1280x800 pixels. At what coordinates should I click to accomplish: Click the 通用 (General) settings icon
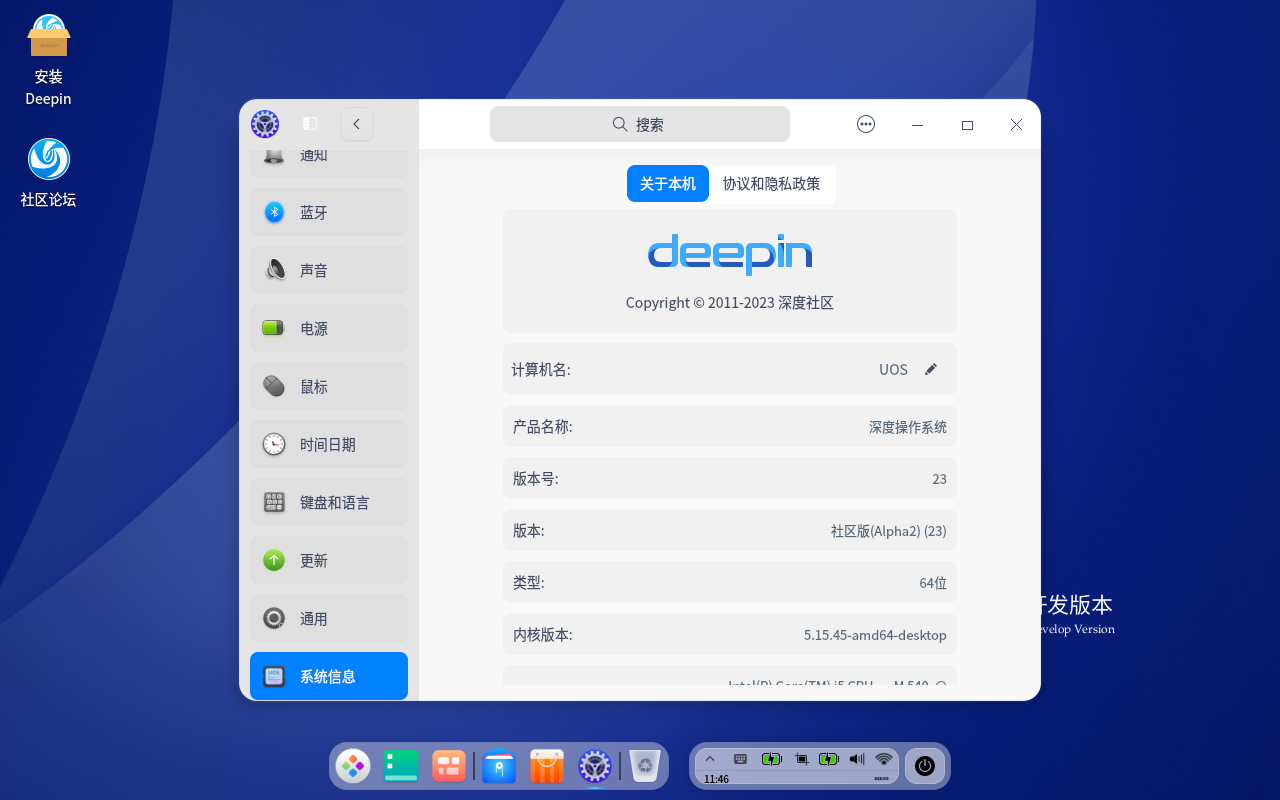pos(274,618)
